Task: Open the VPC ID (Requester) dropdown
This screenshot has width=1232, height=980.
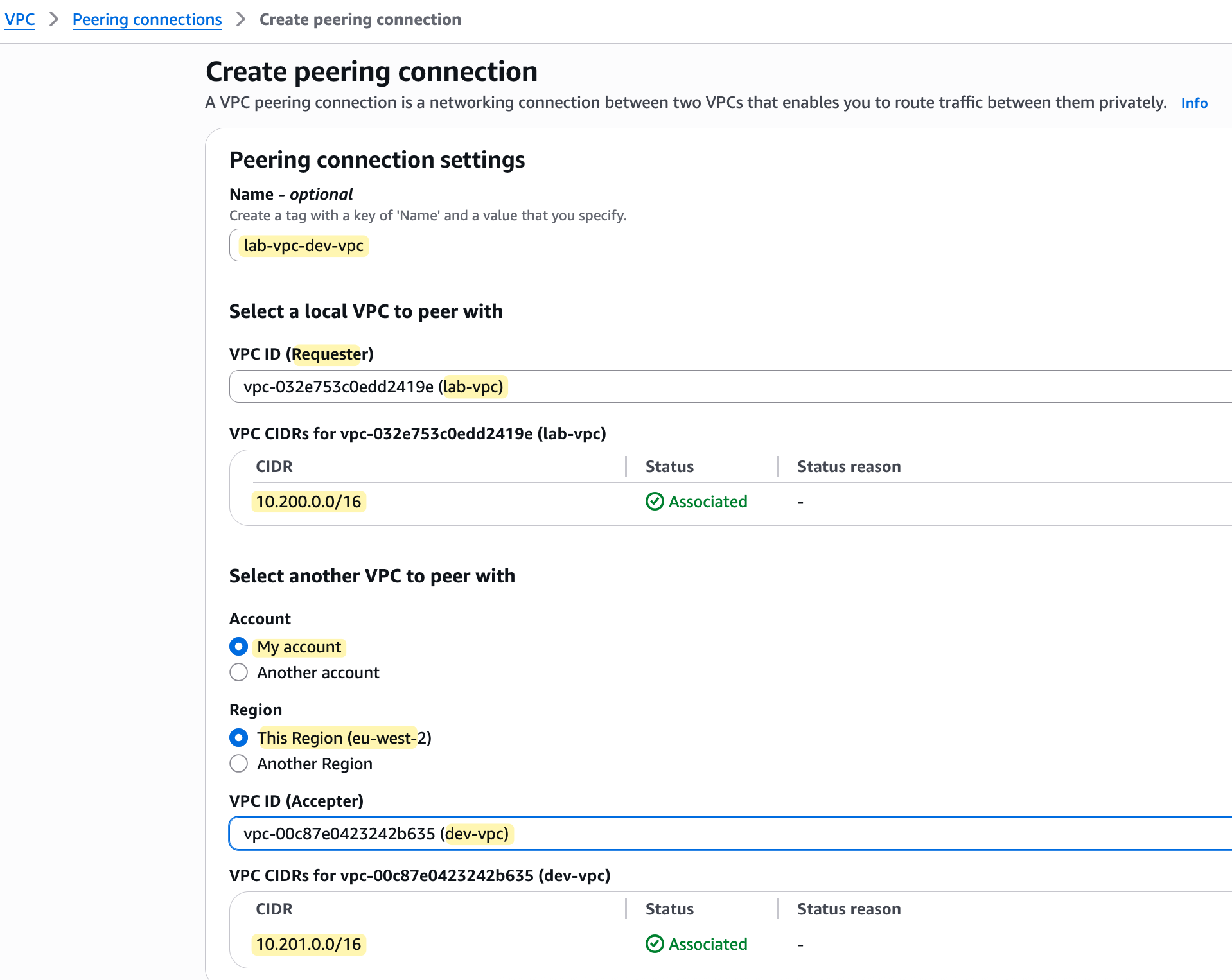Action: click(x=707, y=387)
